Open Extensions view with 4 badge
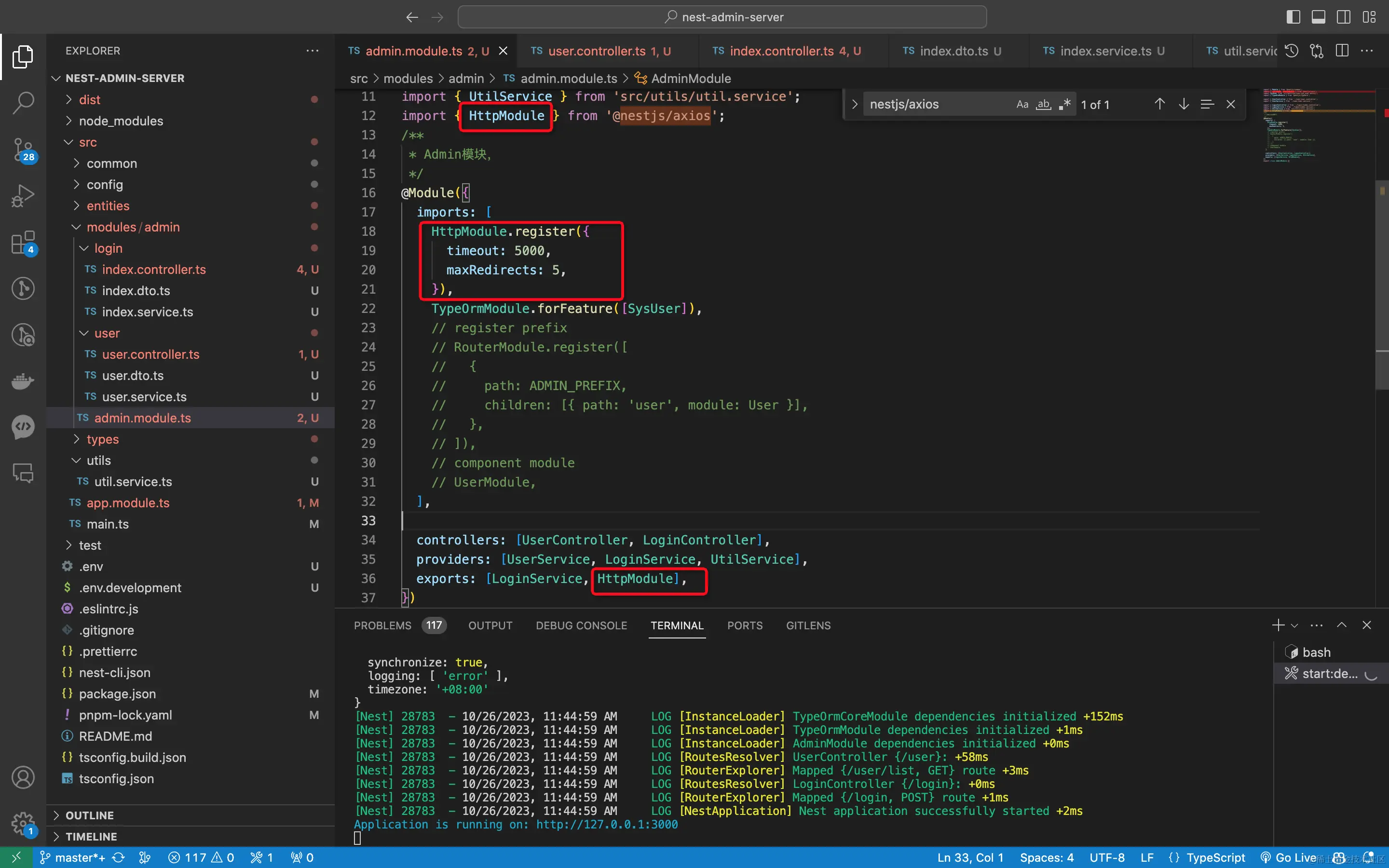The width and height of the screenshot is (1389, 868). 23,242
